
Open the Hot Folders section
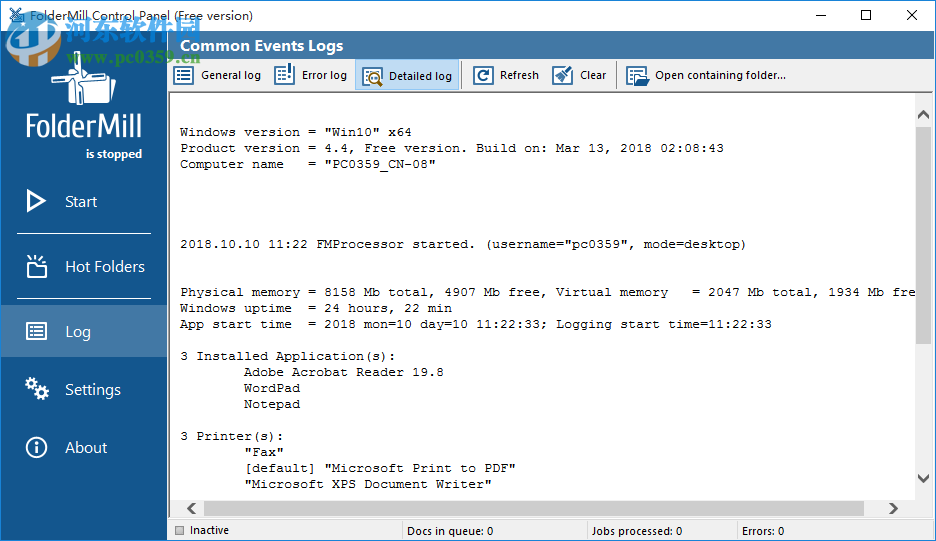click(84, 266)
